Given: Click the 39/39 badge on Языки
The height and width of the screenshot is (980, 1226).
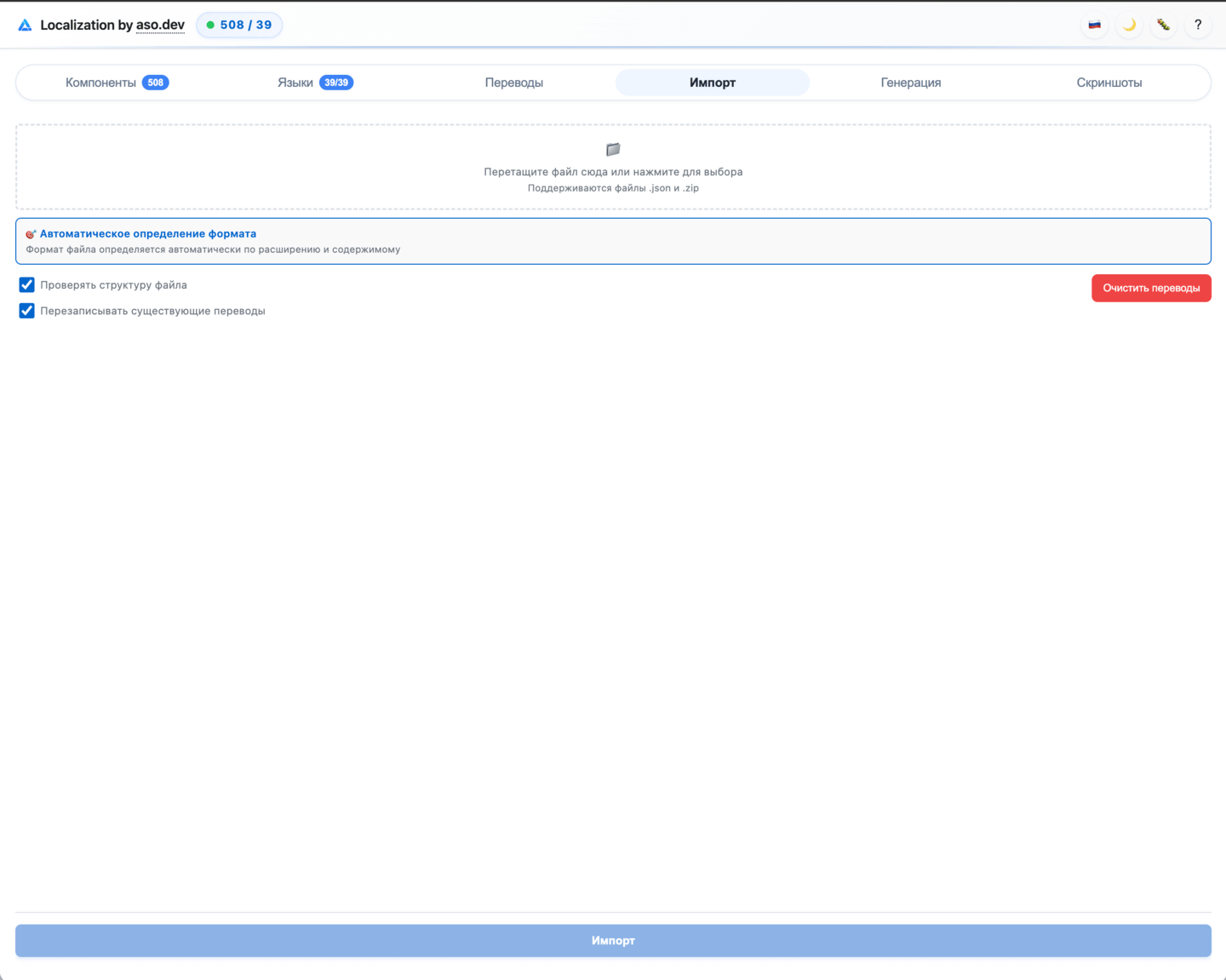Looking at the screenshot, I should pyautogui.click(x=336, y=83).
